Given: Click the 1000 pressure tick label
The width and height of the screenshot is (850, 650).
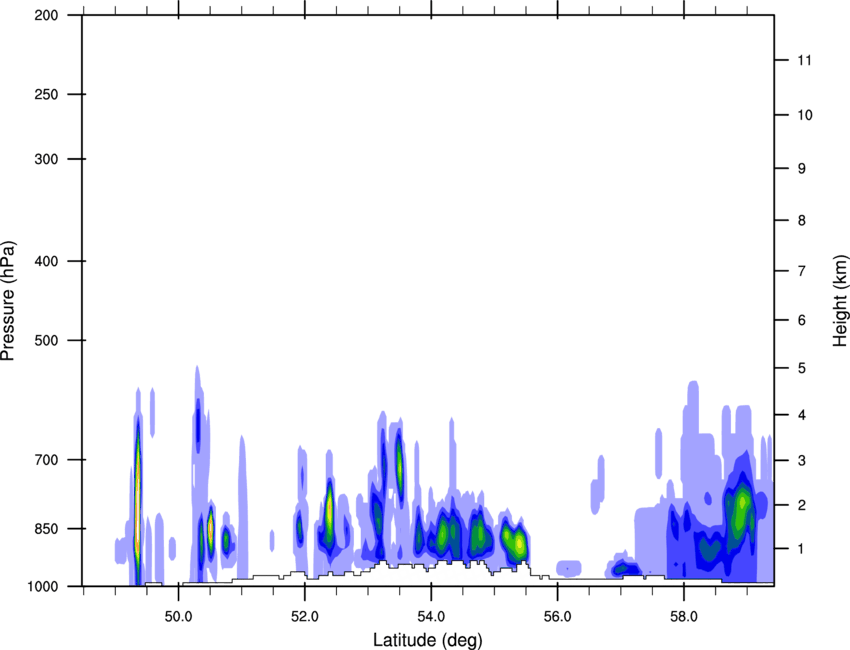Looking at the screenshot, I should click(x=43, y=586).
